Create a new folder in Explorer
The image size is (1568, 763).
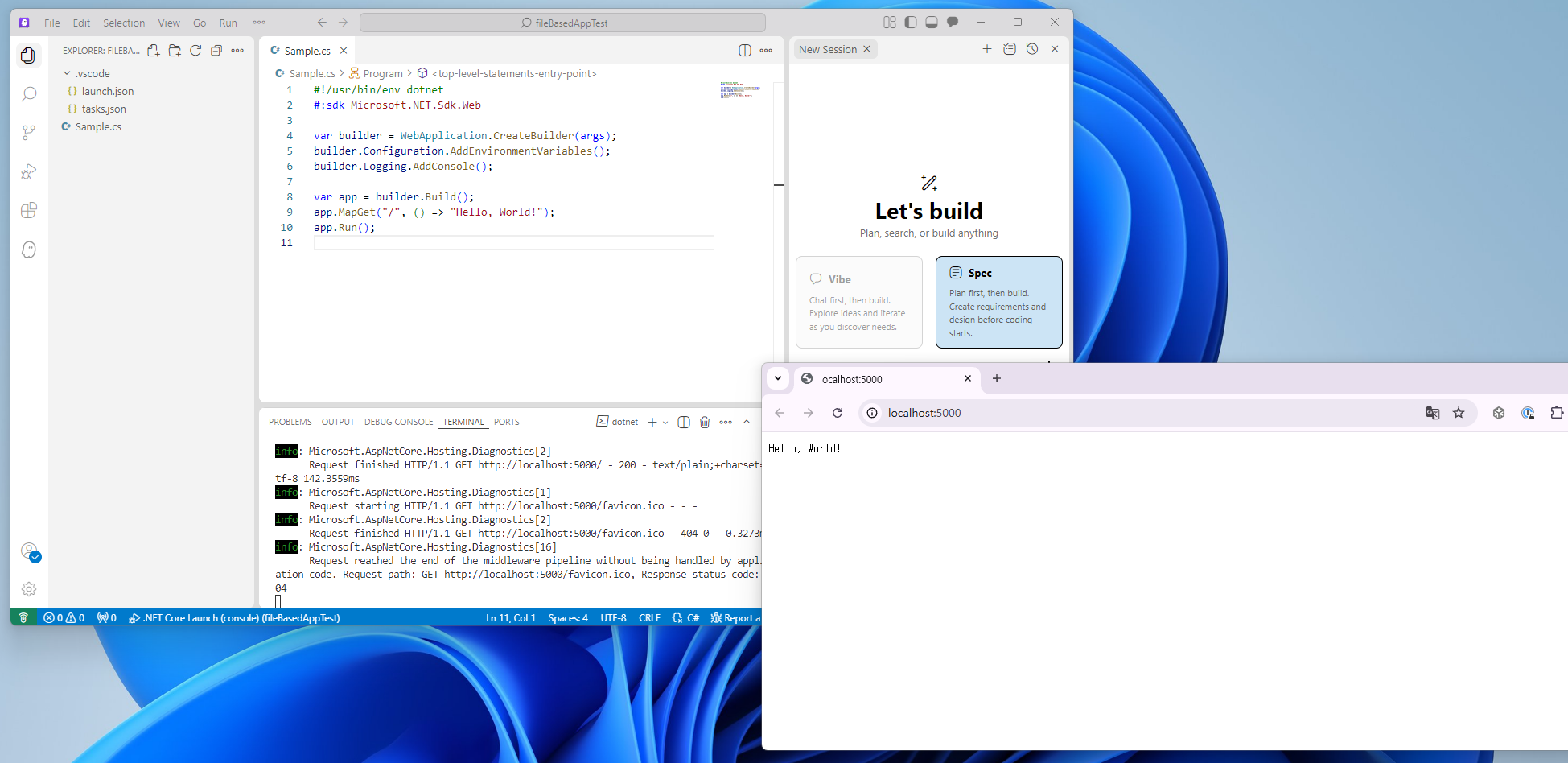(175, 51)
